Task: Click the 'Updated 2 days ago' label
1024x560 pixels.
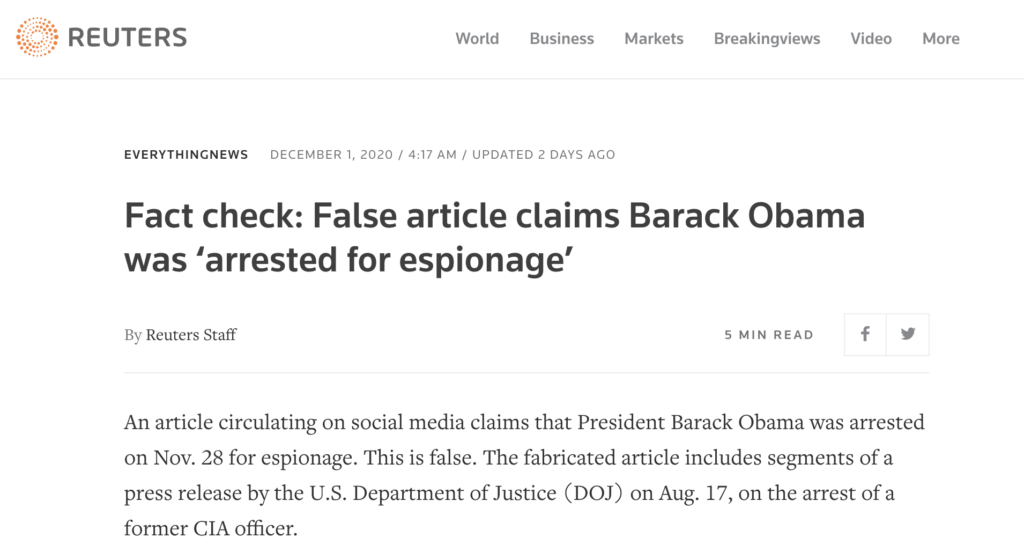Action: pyautogui.click(x=543, y=155)
